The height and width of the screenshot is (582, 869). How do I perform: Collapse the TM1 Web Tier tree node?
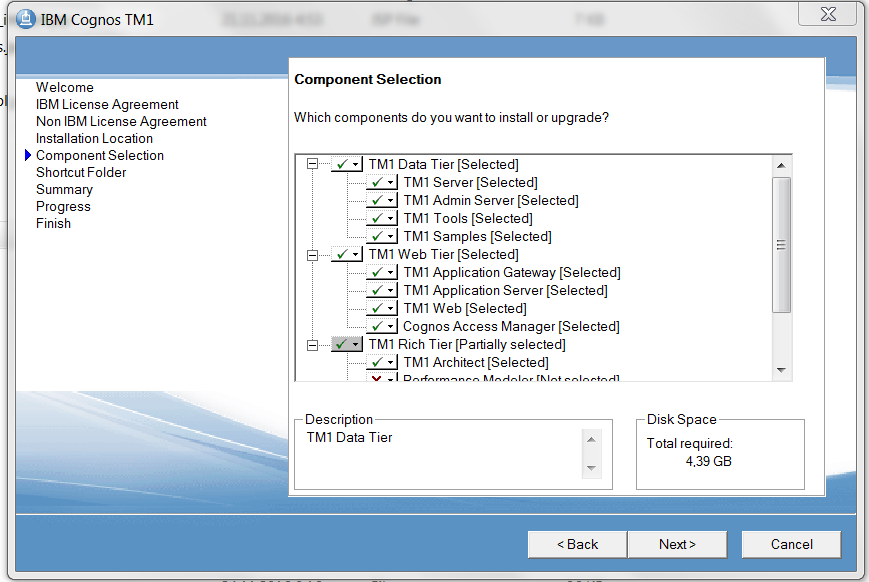click(x=313, y=255)
